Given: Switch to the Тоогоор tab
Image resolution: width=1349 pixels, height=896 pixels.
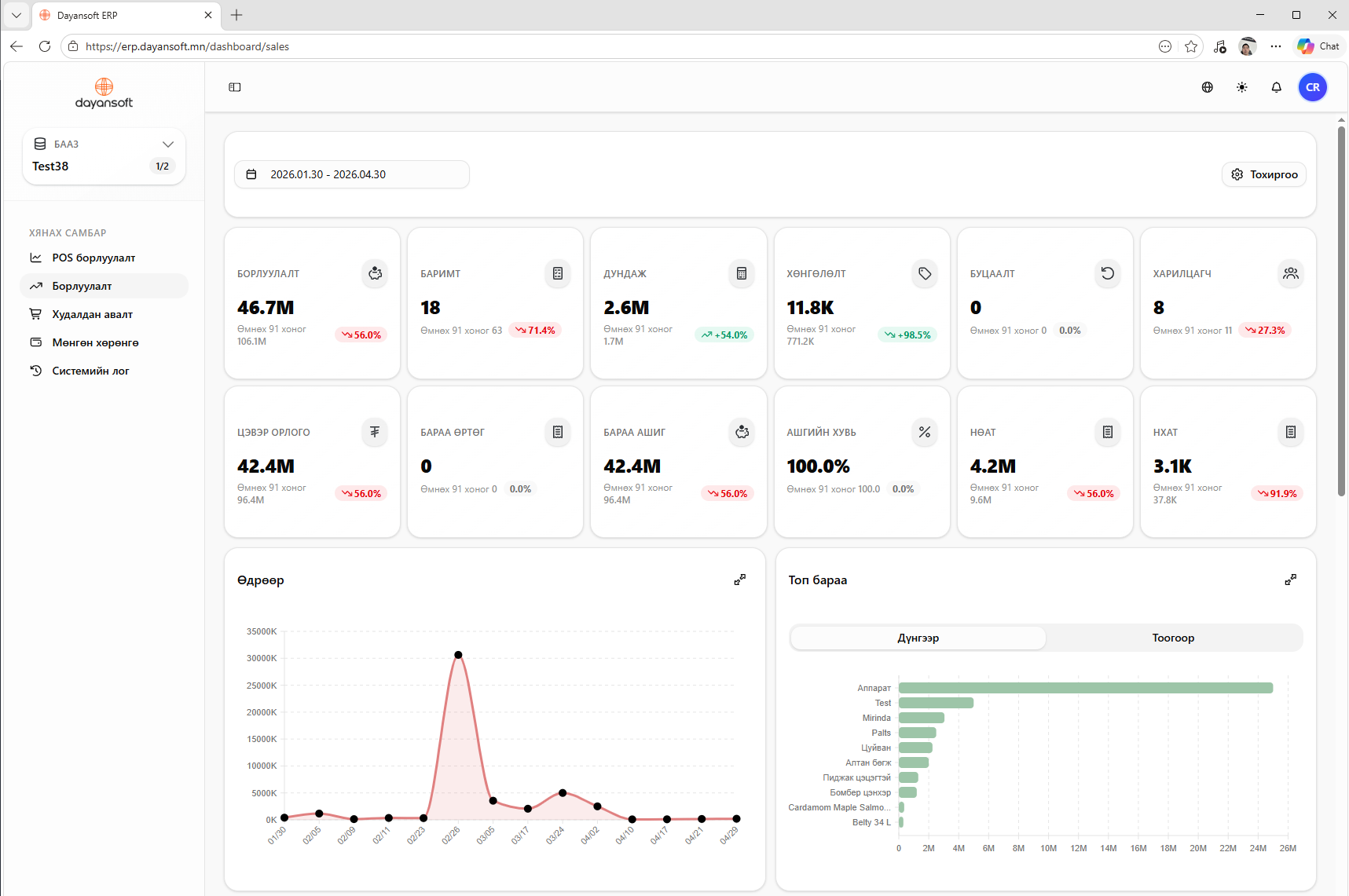Looking at the screenshot, I should (1173, 638).
